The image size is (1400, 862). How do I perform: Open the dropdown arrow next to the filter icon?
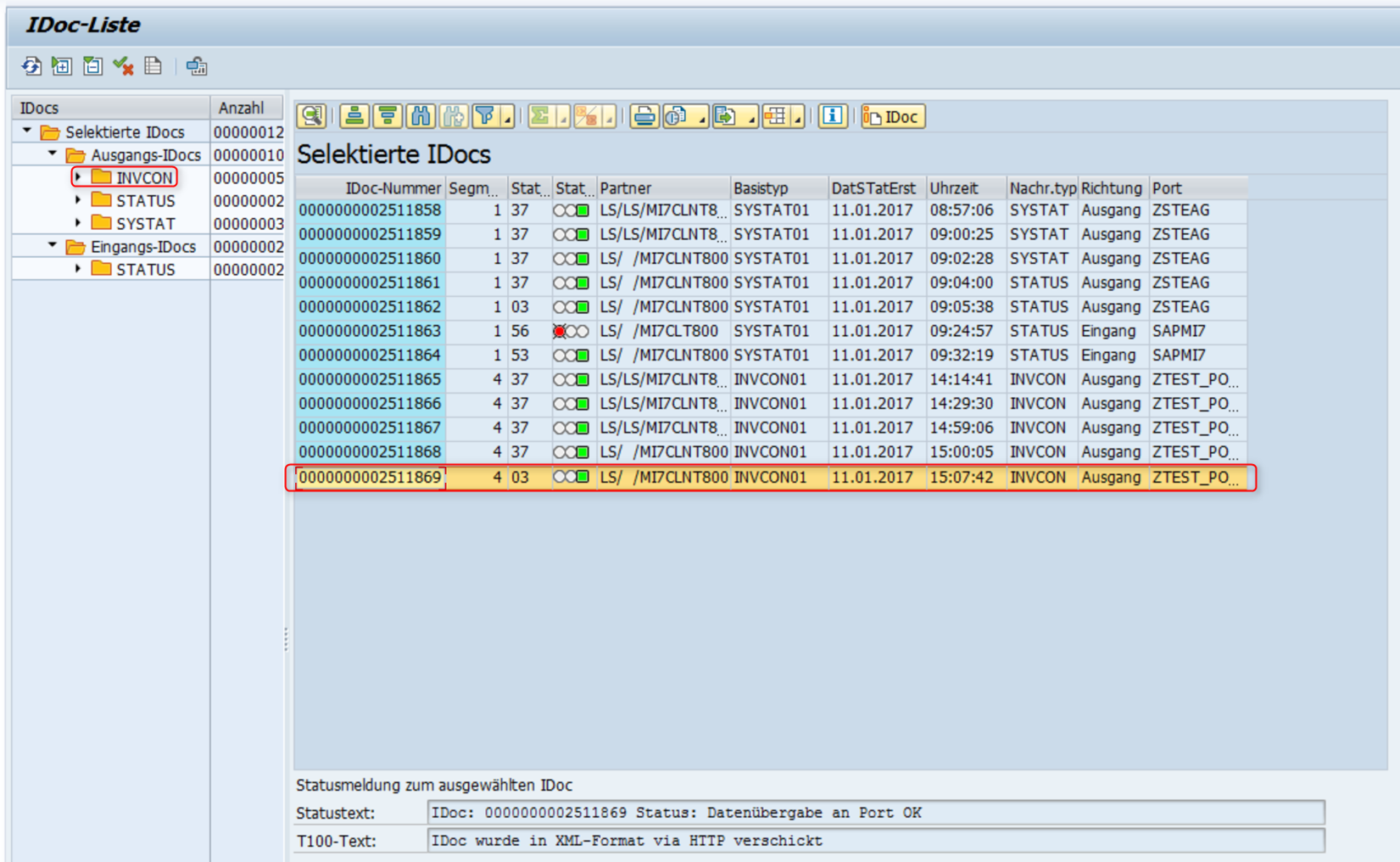pyautogui.click(x=507, y=116)
